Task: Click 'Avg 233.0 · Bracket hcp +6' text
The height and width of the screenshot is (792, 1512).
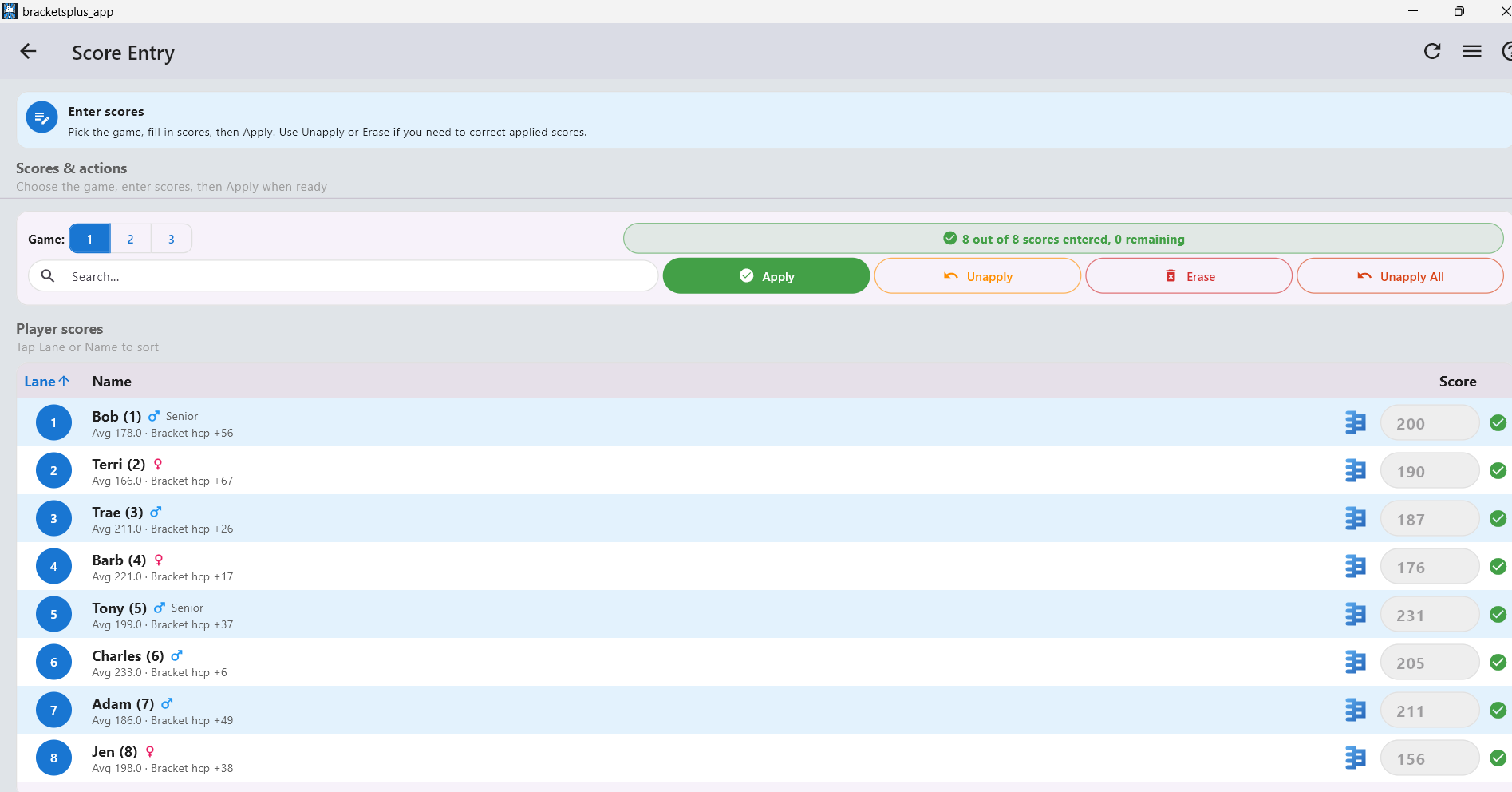Action: click(160, 672)
